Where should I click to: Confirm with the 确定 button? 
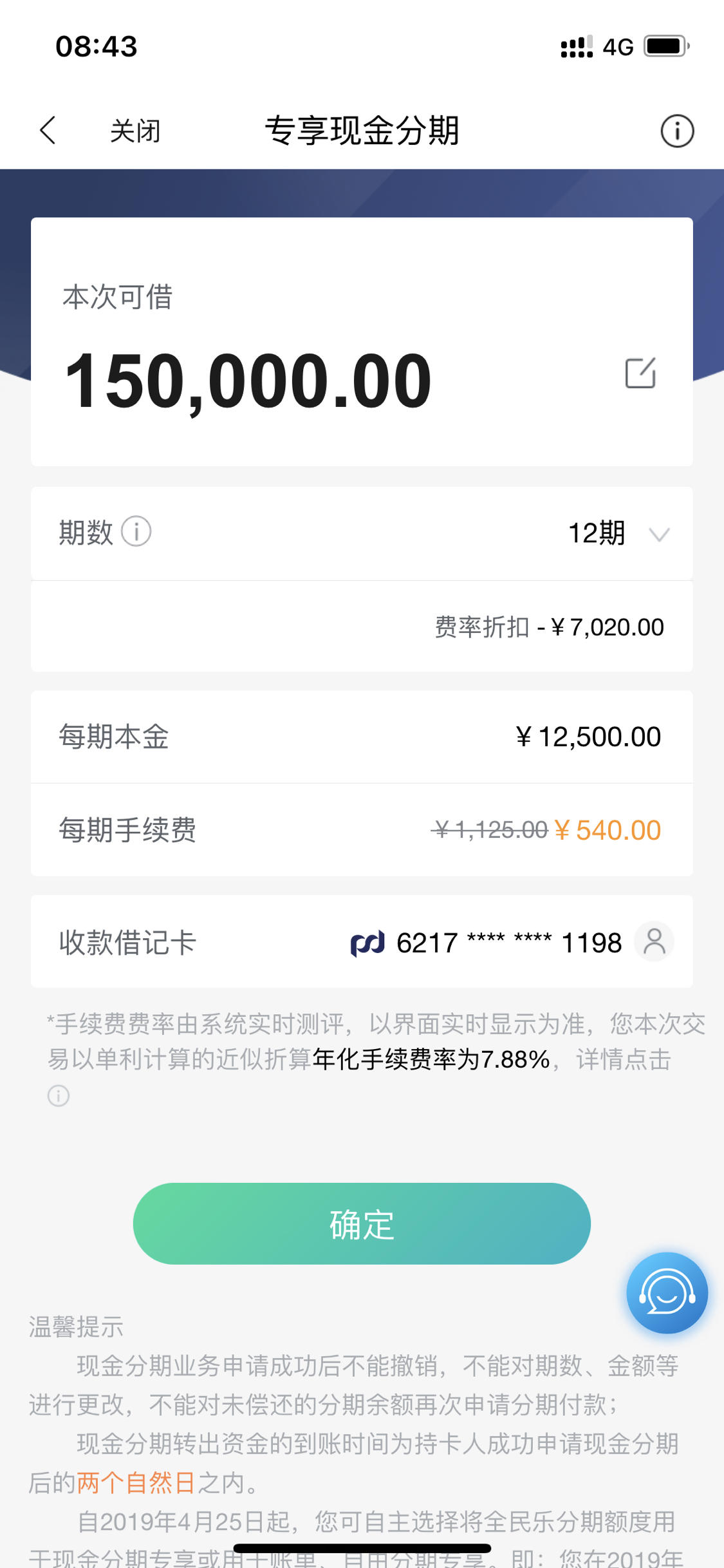362,1223
